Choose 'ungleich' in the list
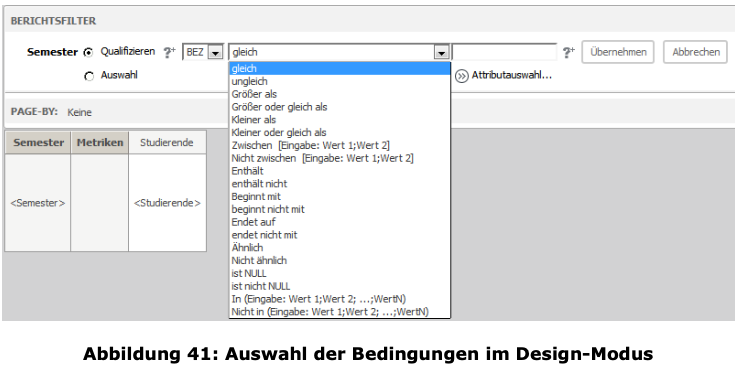 click(339, 81)
